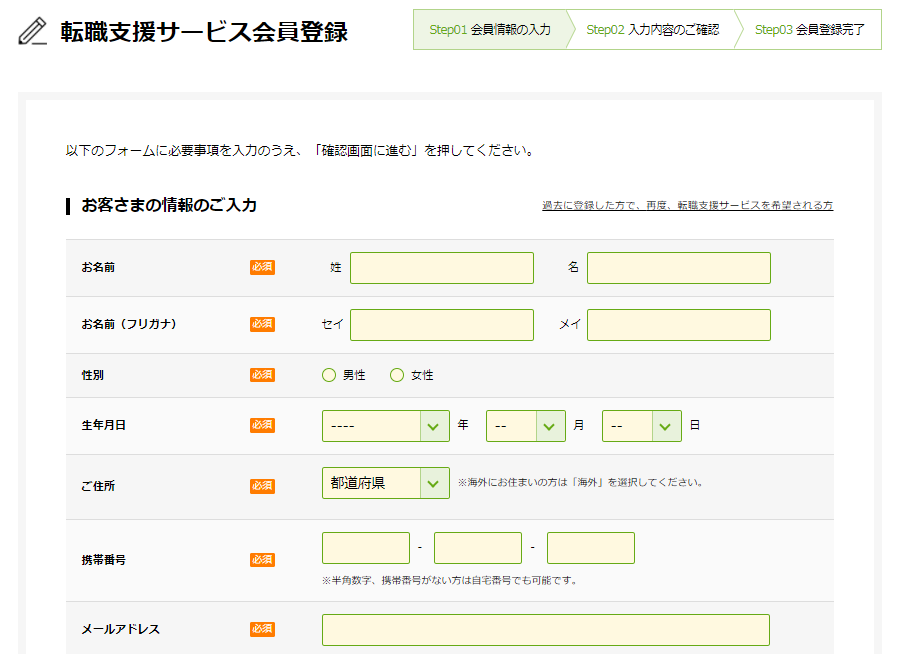Click the 必須 badge in the メールアドレス row

point(262,629)
